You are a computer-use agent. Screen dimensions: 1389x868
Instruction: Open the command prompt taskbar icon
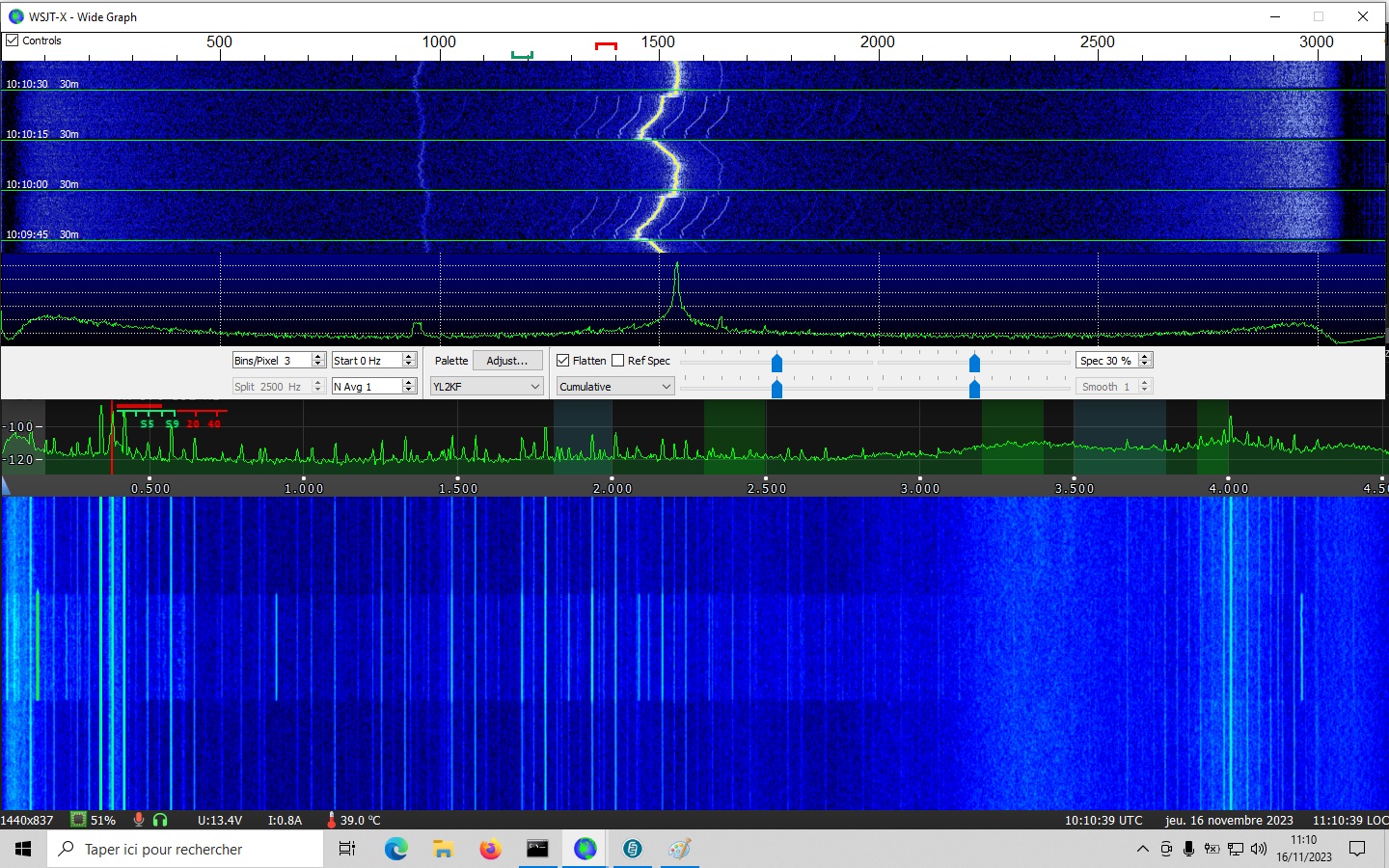pos(537,849)
